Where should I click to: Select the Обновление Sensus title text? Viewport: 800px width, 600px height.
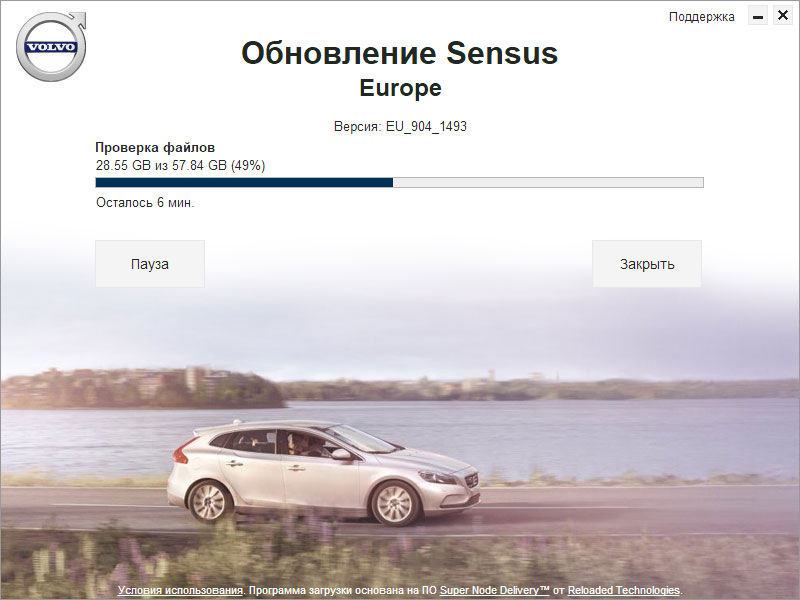(x=400, y=54)
